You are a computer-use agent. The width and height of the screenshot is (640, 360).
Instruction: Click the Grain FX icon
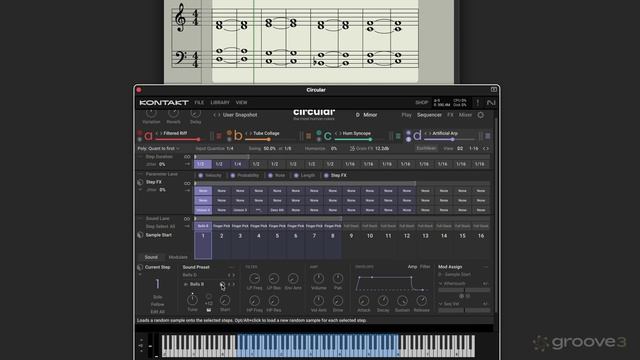352,149
